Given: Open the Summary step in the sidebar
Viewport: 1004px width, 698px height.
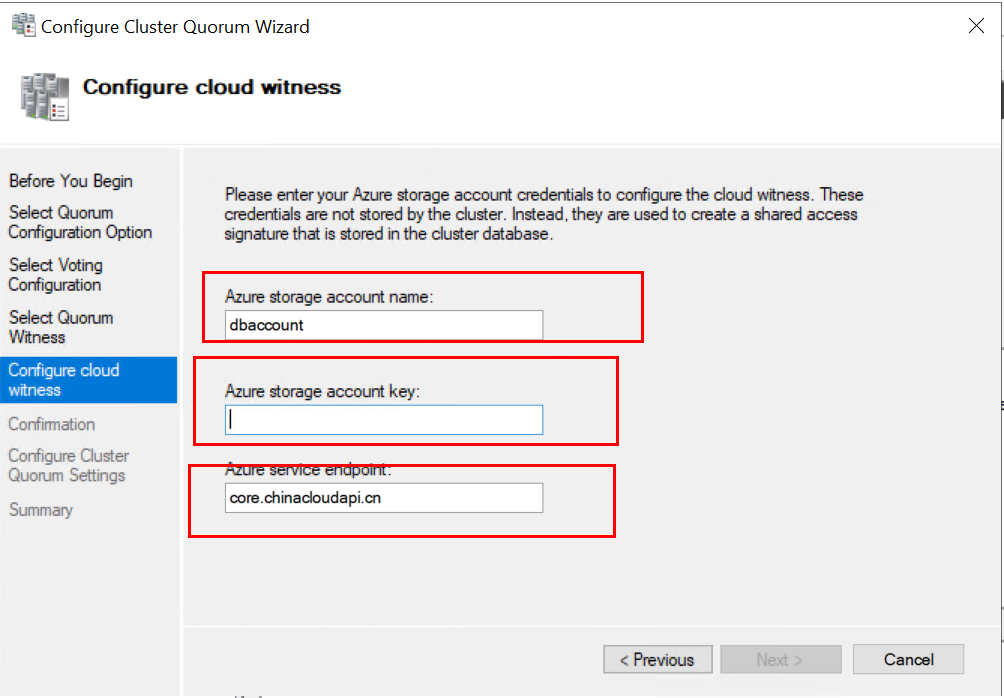Looking at the screenshot, I should [41, 510].
